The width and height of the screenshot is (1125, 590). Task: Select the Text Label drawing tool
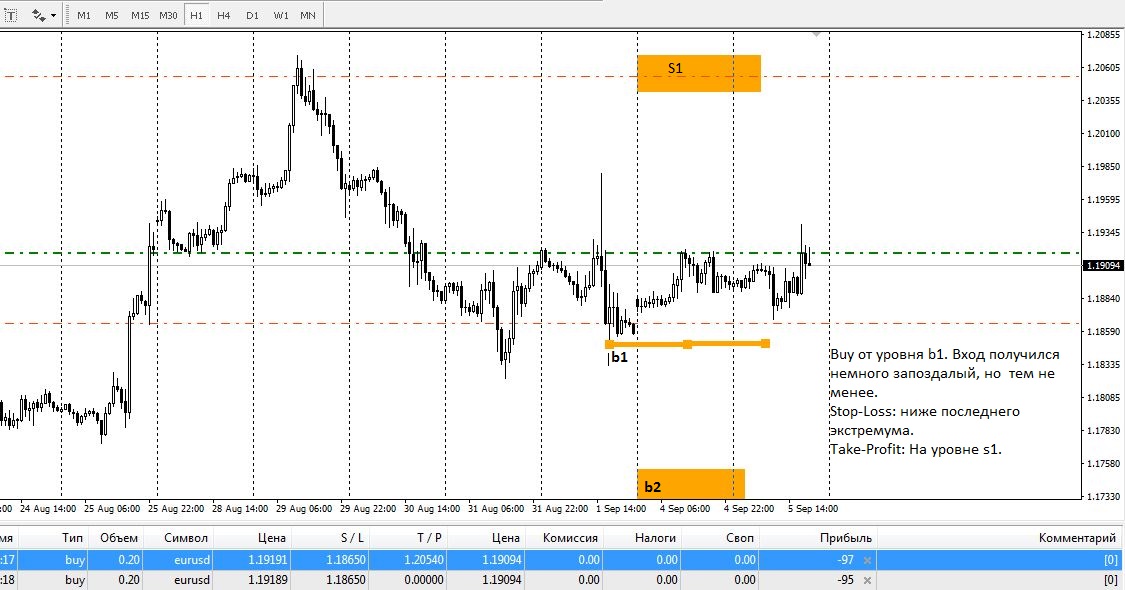point(11,15)
